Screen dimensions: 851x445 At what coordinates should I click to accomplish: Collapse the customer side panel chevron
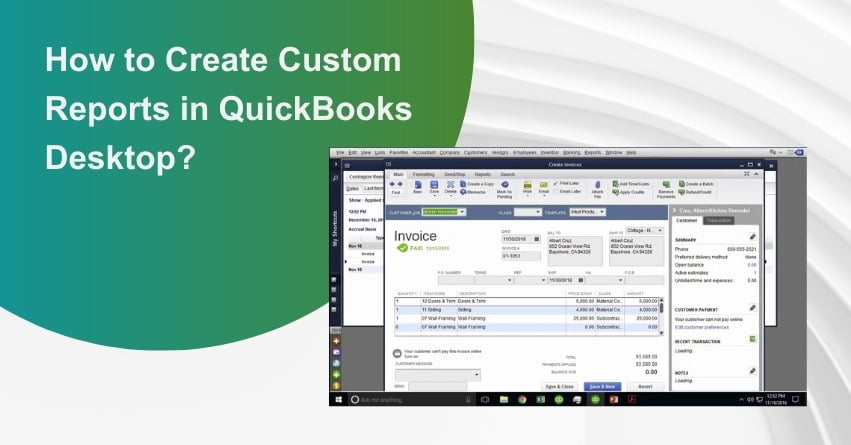pos(675,210)
